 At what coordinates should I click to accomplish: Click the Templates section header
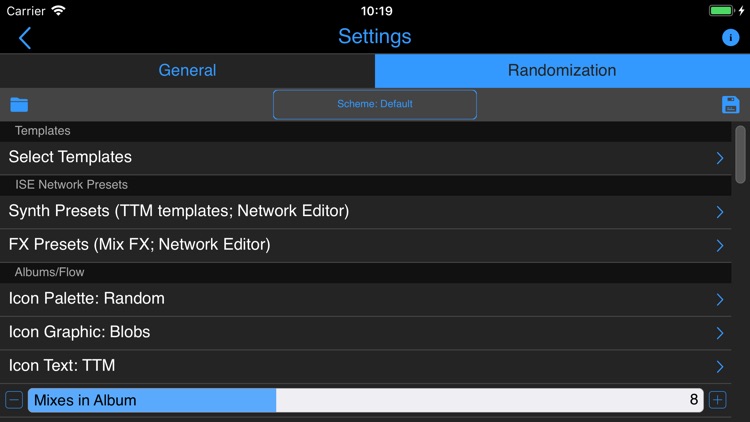[365, 131]
